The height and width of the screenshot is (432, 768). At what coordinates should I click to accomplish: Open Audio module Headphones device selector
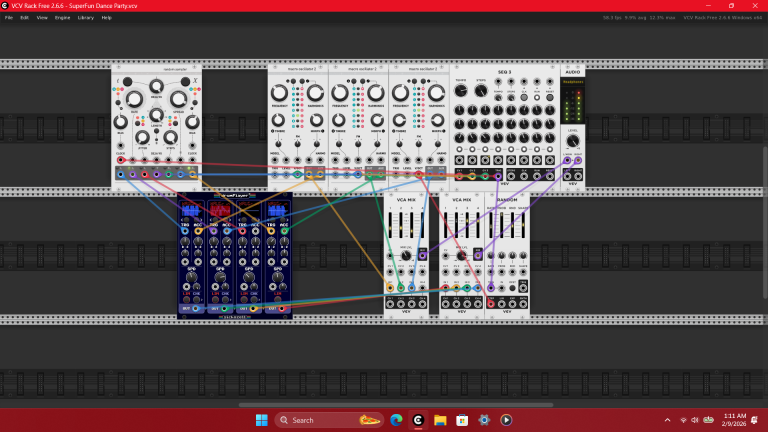[x=573, y=82]
